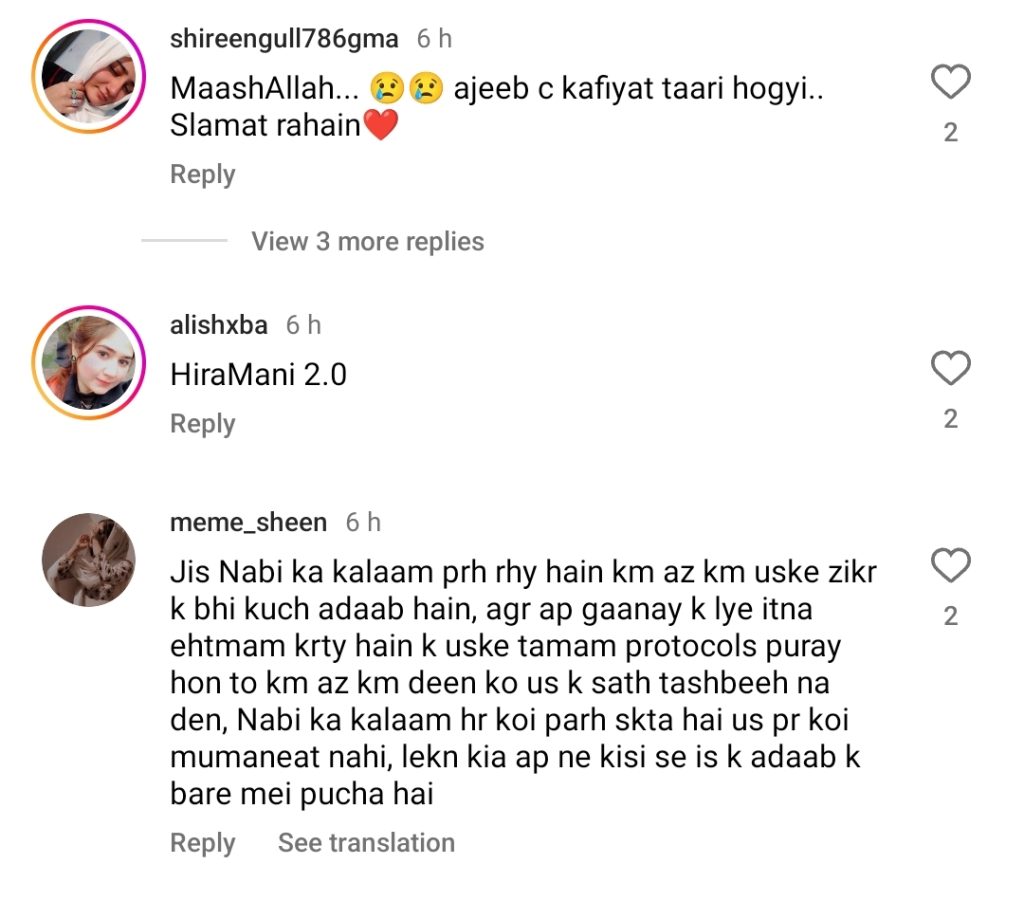Viewport: 1024px width, 901px height.
Task: Open the meme_sheen username link
Action: click(x=248, y=522)
